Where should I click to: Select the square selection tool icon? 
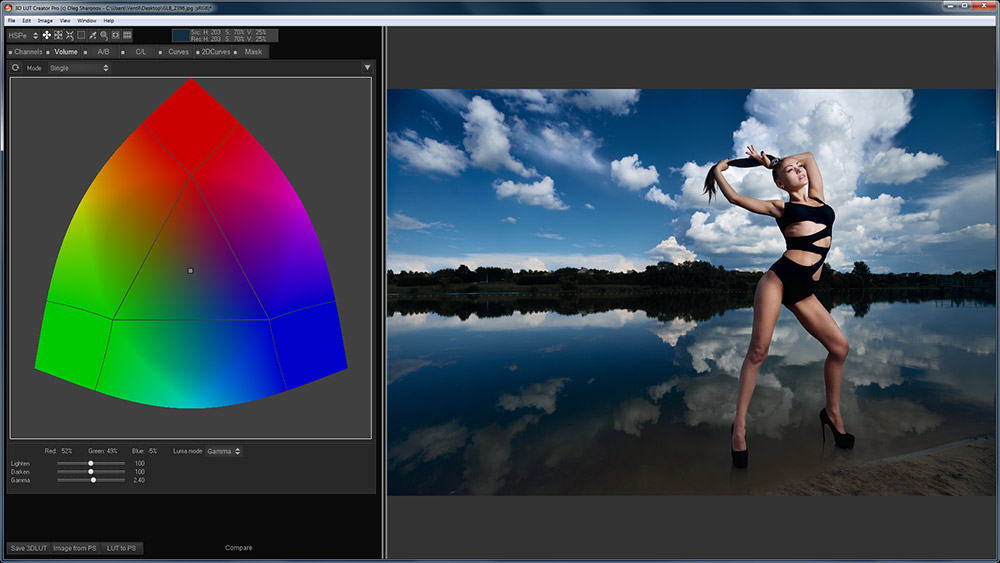coord(81,35)
